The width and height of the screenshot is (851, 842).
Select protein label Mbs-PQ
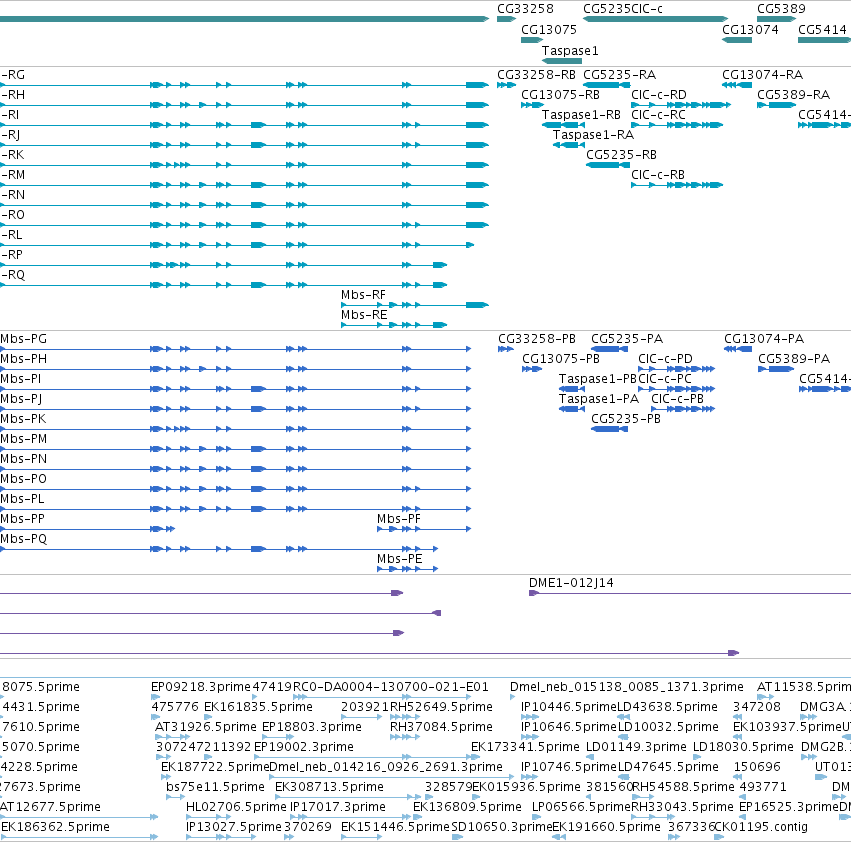(23, 539)
